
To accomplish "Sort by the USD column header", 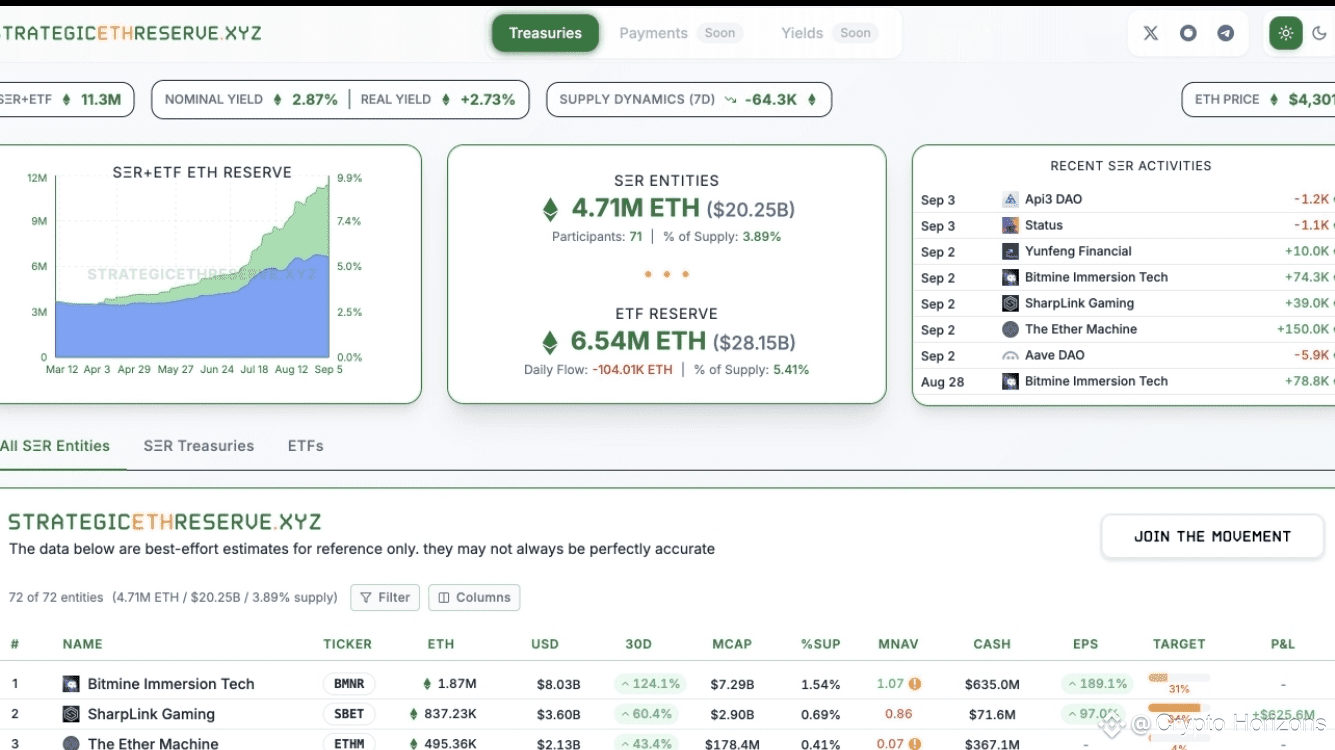I will pyautogui.click(x=545, y=644).
